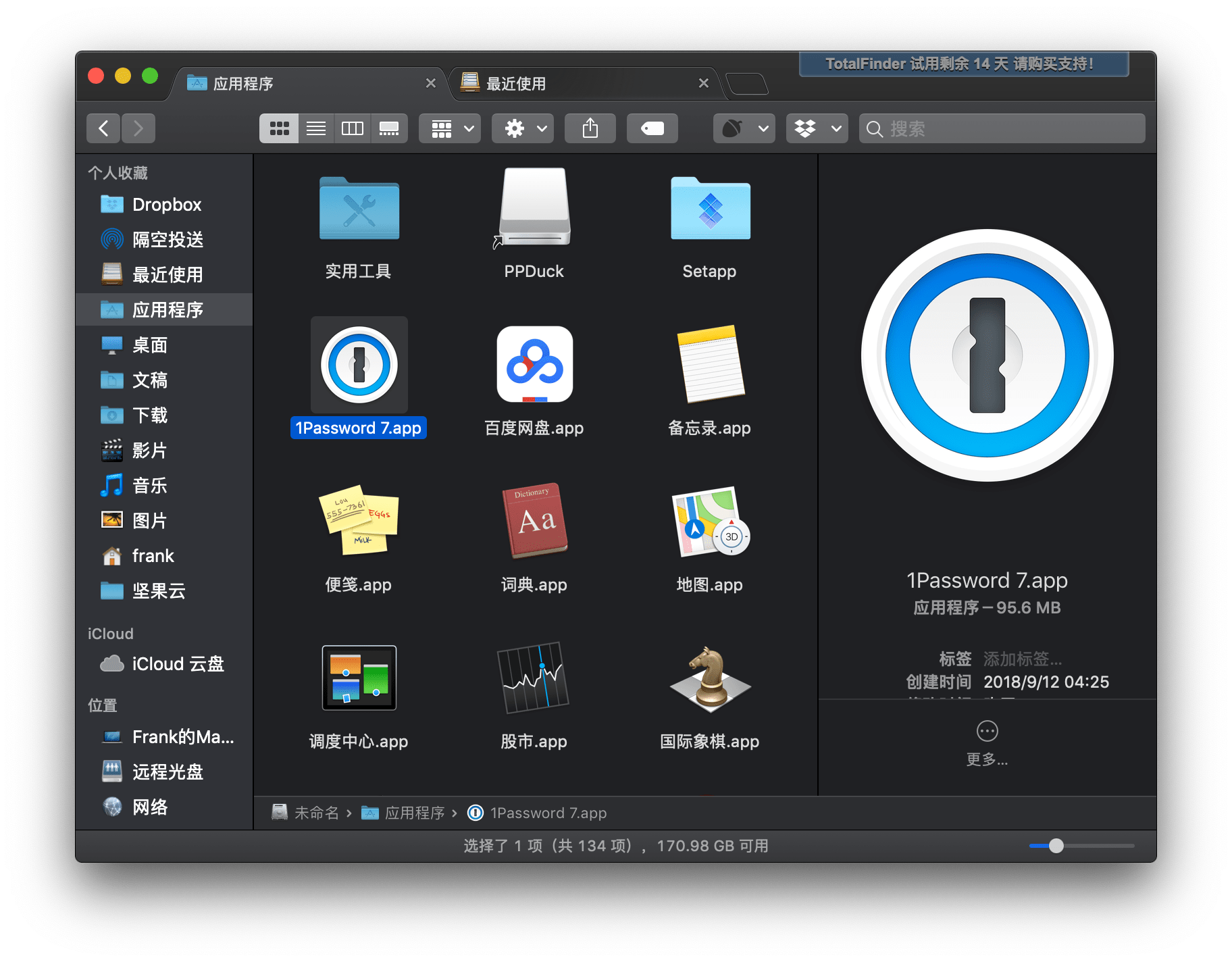
Task: Open the group-by arrangement dropdown
Action: (x=450, y=128)
